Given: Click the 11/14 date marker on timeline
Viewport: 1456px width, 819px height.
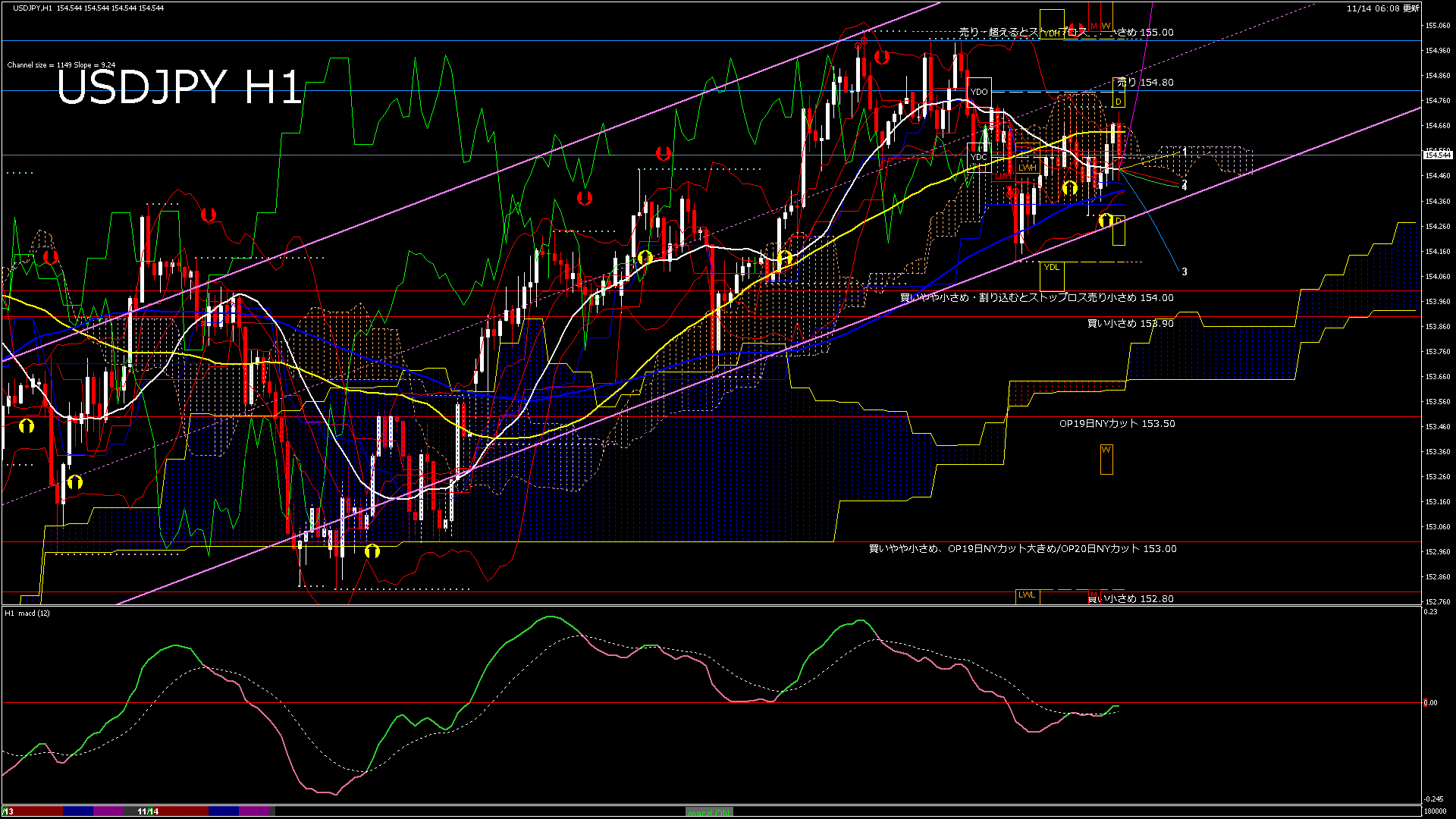Looking at the screenshot, I should coord(148,811).
